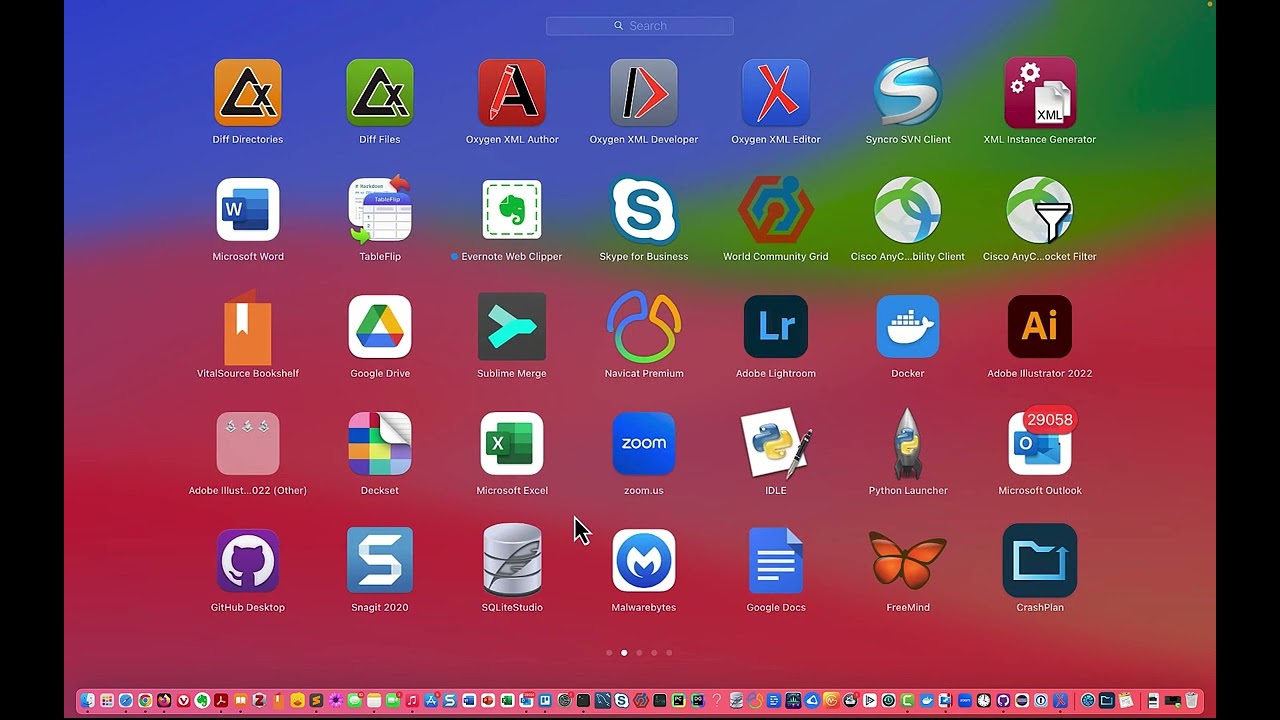Click Safari compass icon in Dock
The image size is (1280, 720).
coord(126,701)
